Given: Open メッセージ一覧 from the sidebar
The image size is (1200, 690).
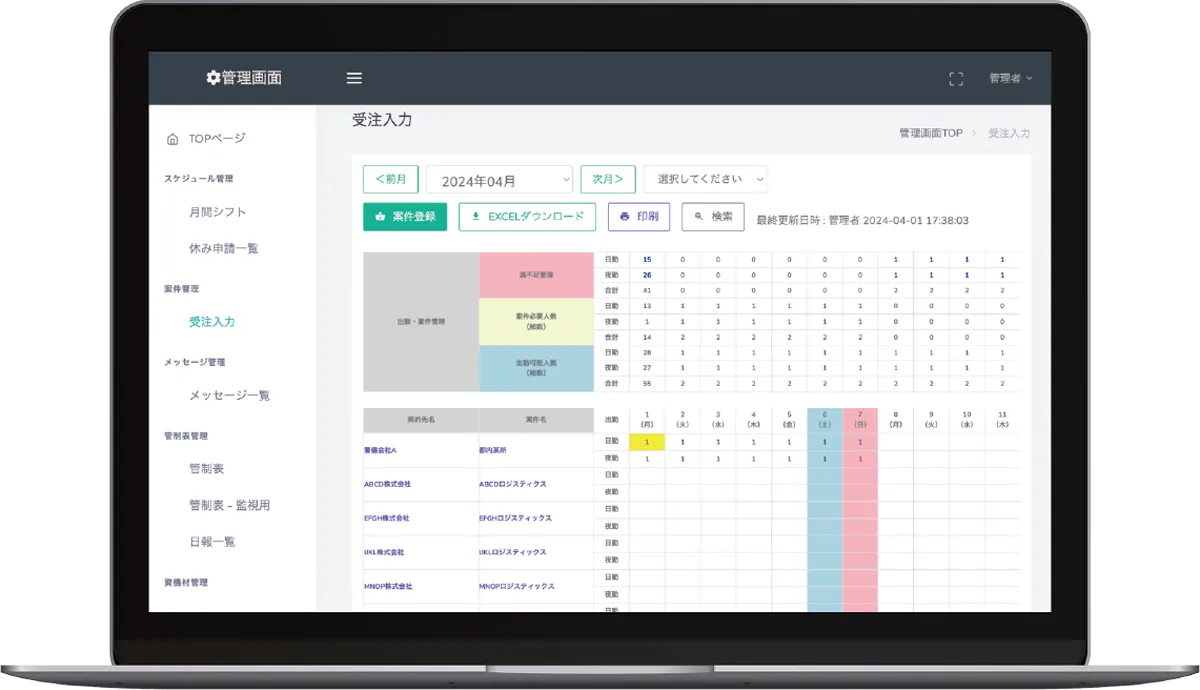Looking at the screenshot, I should point(229,395).
